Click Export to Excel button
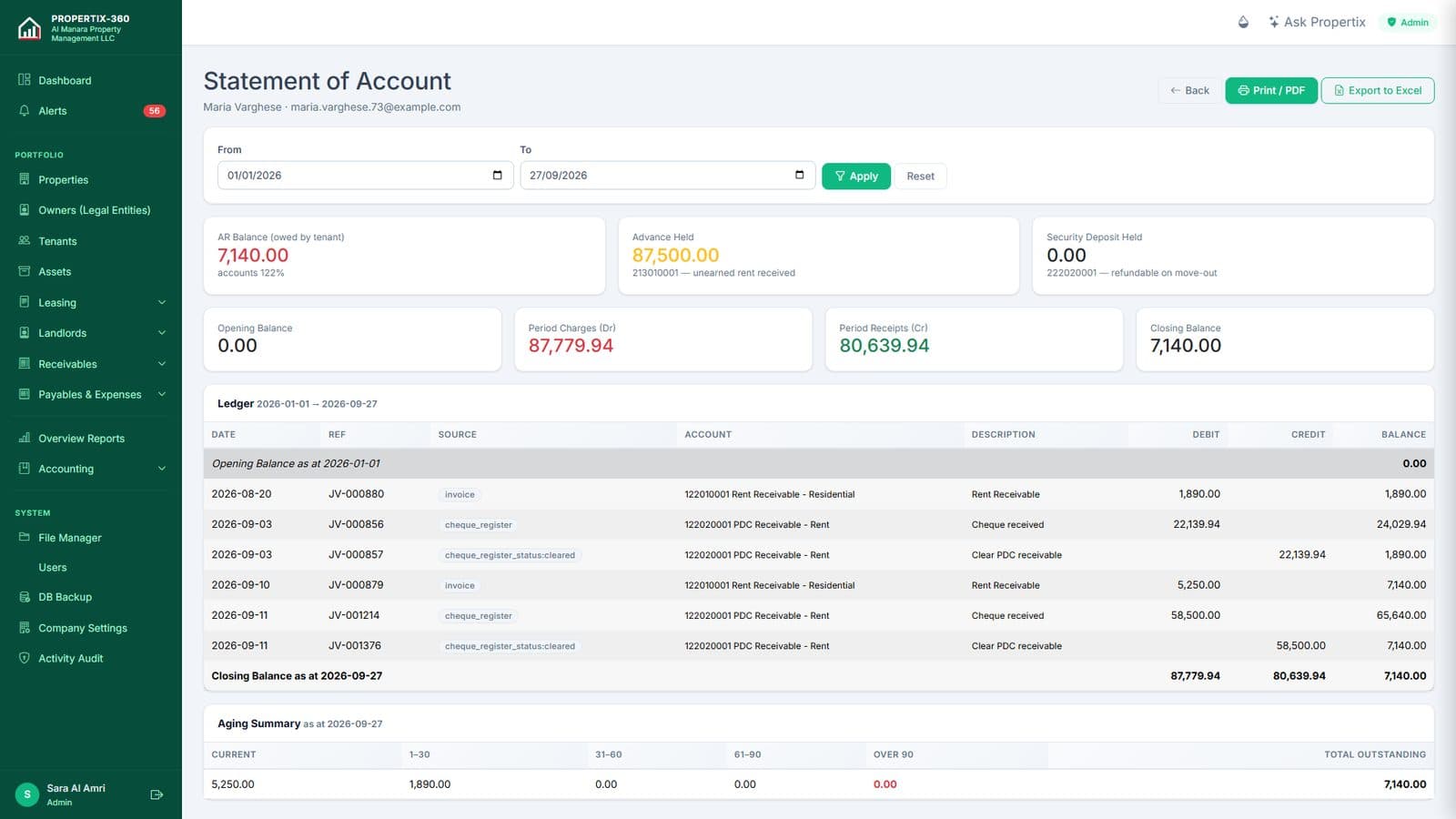The width and height of the screenshot is (1456, 819). [1377, 90]
